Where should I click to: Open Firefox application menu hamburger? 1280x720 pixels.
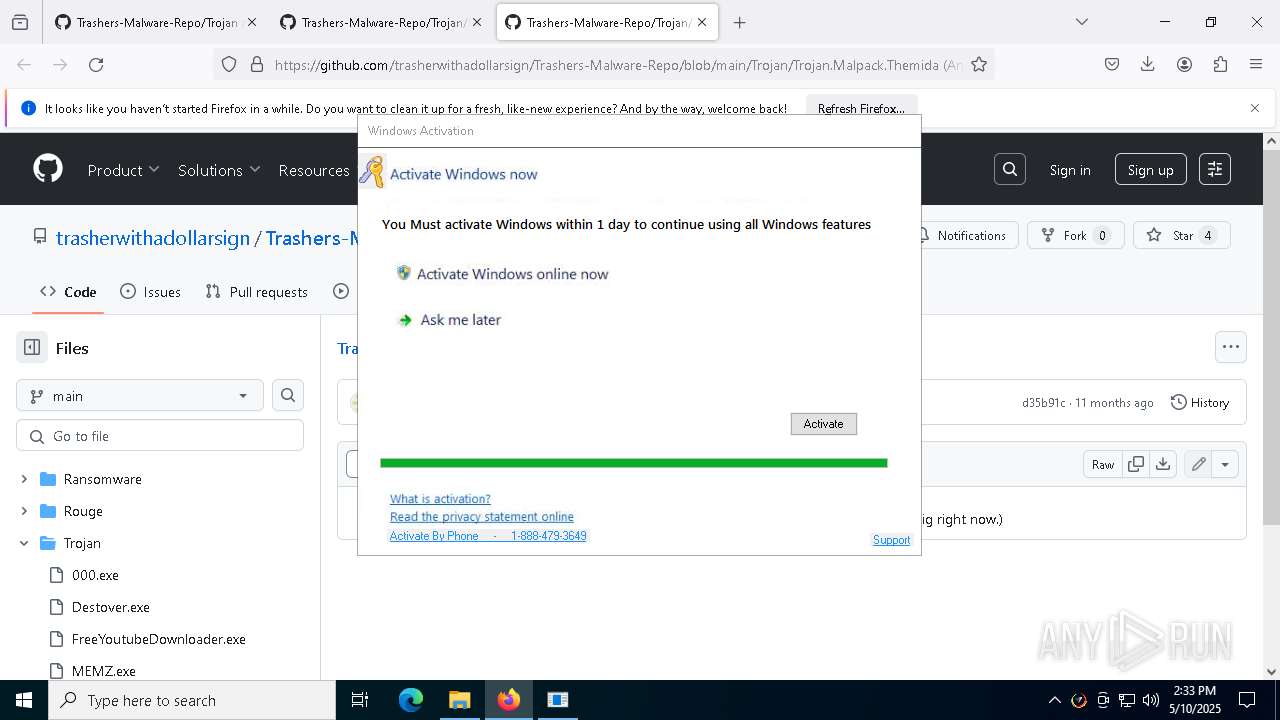click(x=1256, y=64)
